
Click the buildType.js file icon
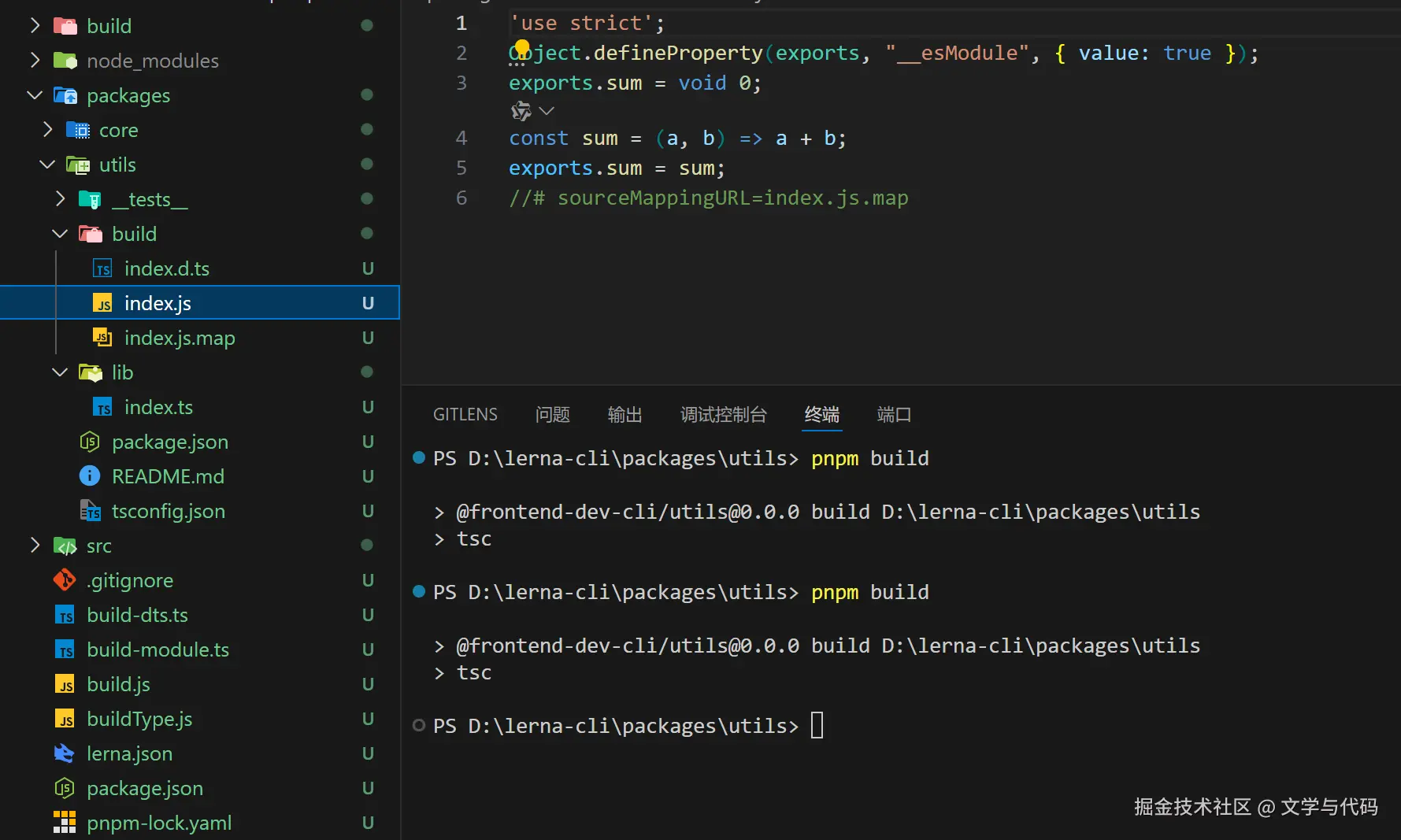tap(65, 719)
